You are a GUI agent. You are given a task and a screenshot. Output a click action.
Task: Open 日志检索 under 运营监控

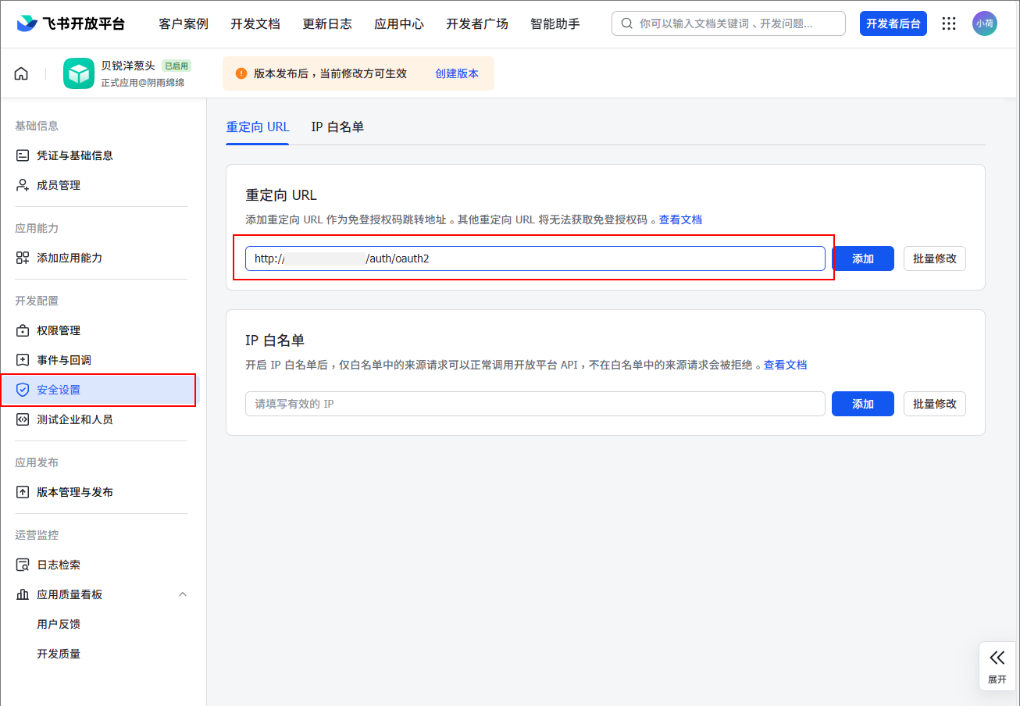coord(58,564)
